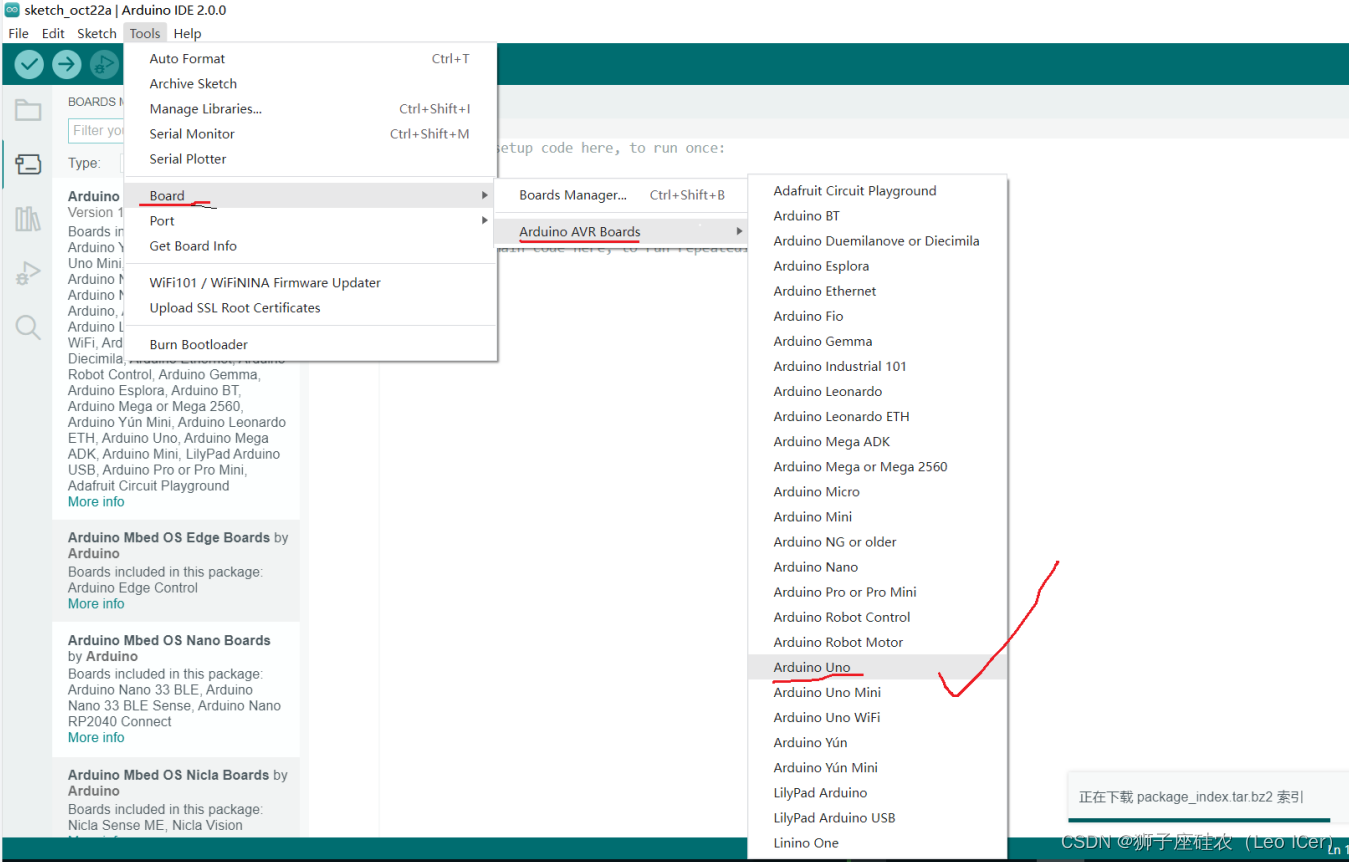Select Arduino Gemma board
The width and height of the screenshot is (1349, 862).
coord(878,341)
